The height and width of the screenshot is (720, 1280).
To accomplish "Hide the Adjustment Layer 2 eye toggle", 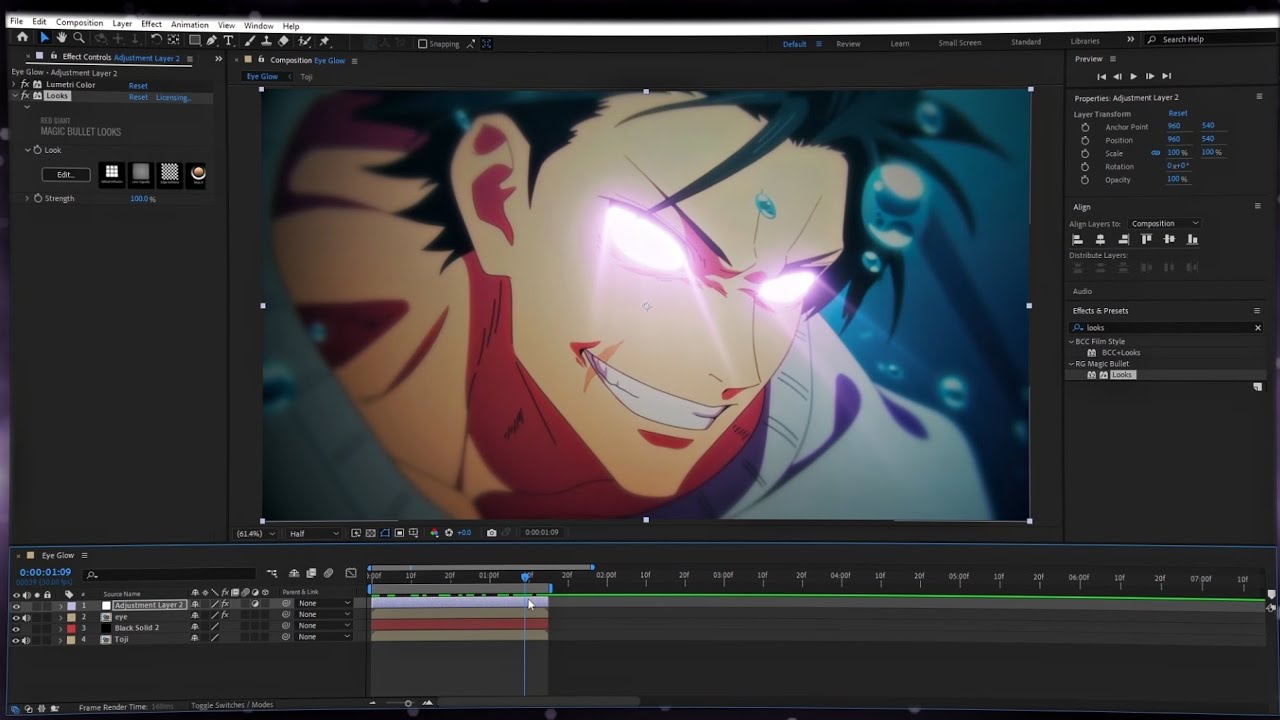I will [15, 605].
